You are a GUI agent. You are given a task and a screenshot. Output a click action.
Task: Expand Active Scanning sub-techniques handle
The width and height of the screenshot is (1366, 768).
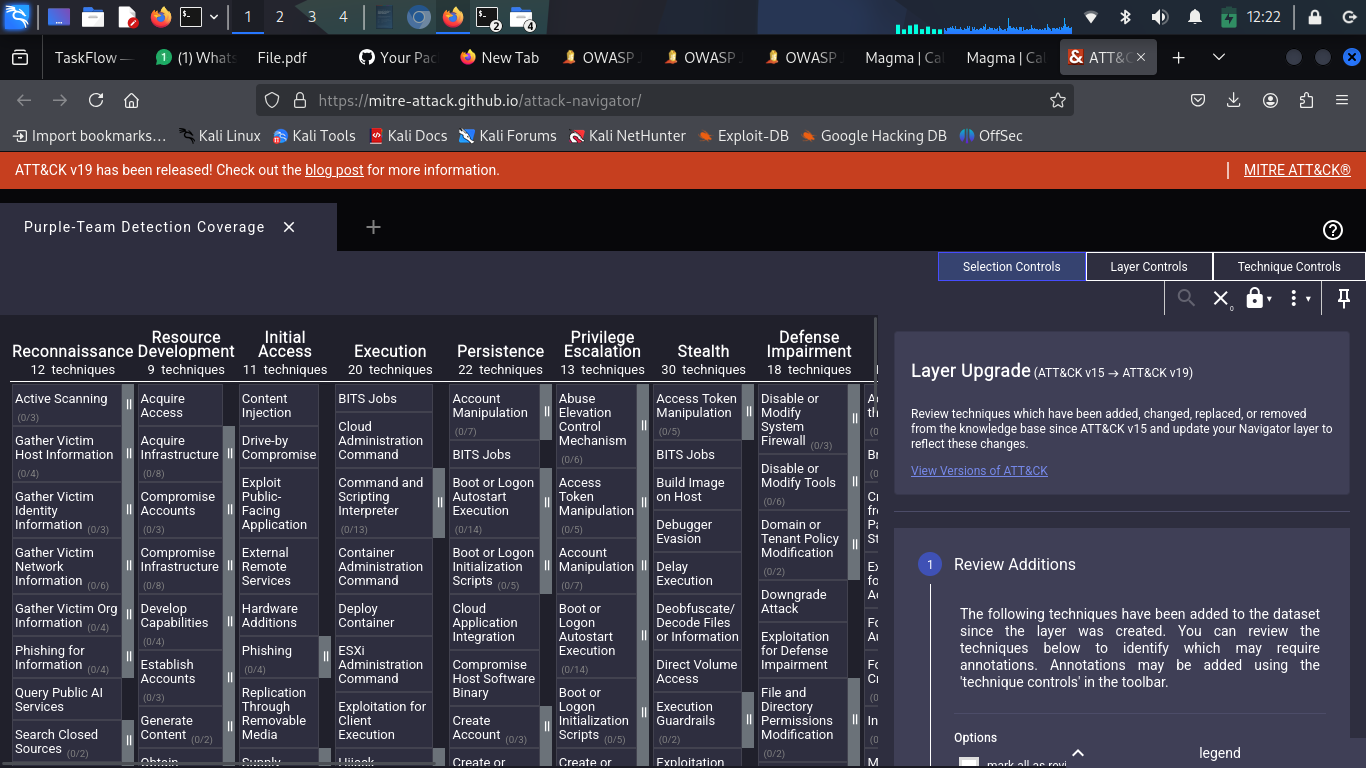coord(128,405)
